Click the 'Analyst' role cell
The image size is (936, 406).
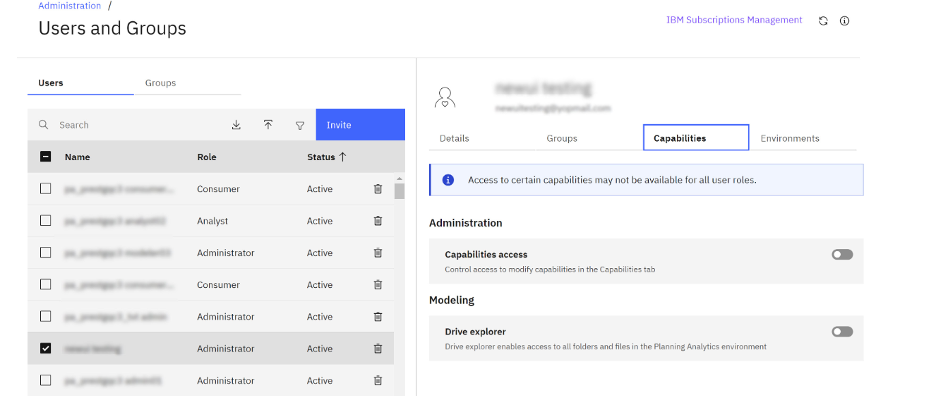pos(213,221)
